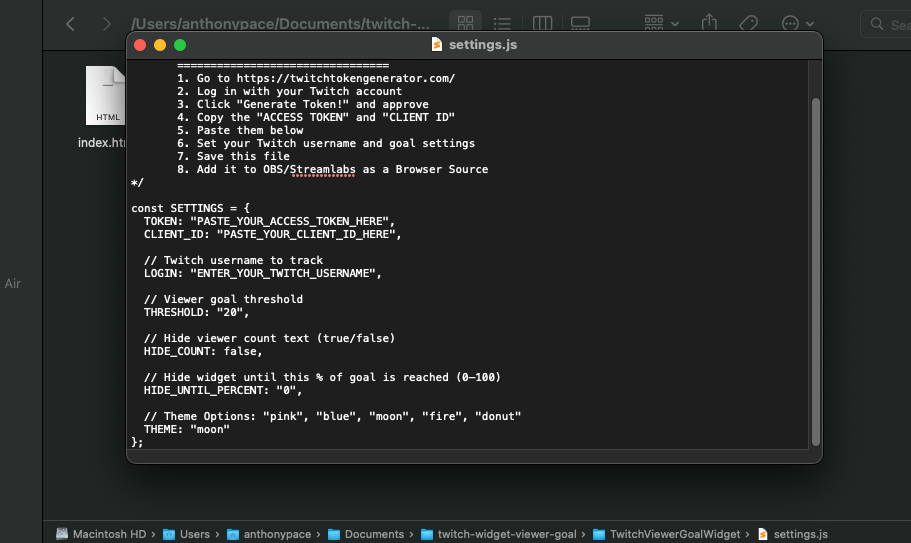The width and height of the screenshot is (911, 543).
Task: Click settings.js in the path bar
Action: click(x=792, y=534)
